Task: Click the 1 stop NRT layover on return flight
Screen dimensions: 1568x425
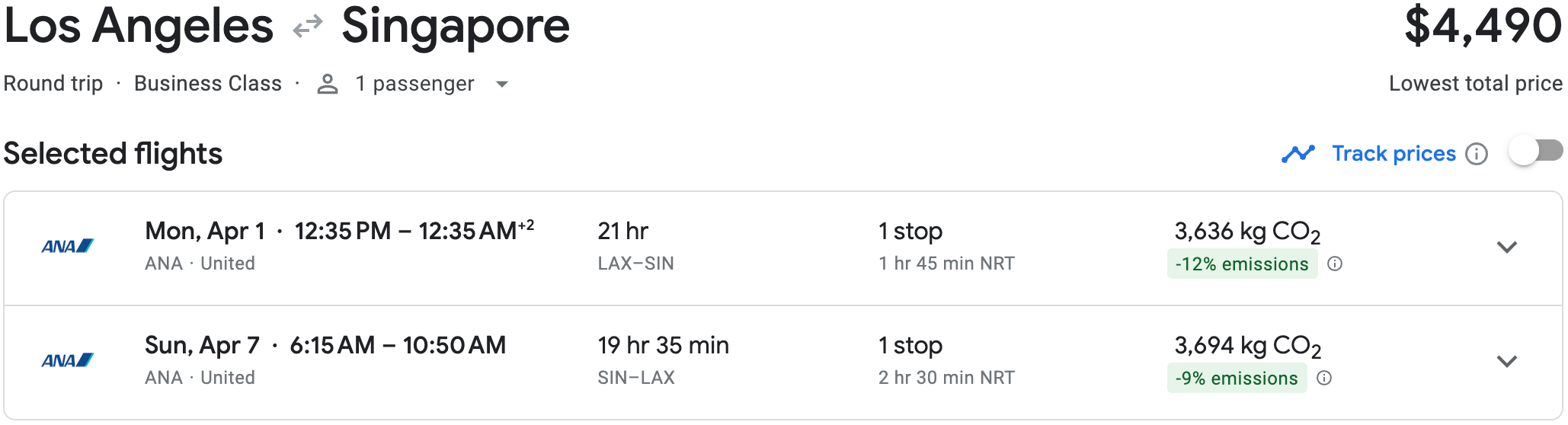Action: click(x=946, y=361)
